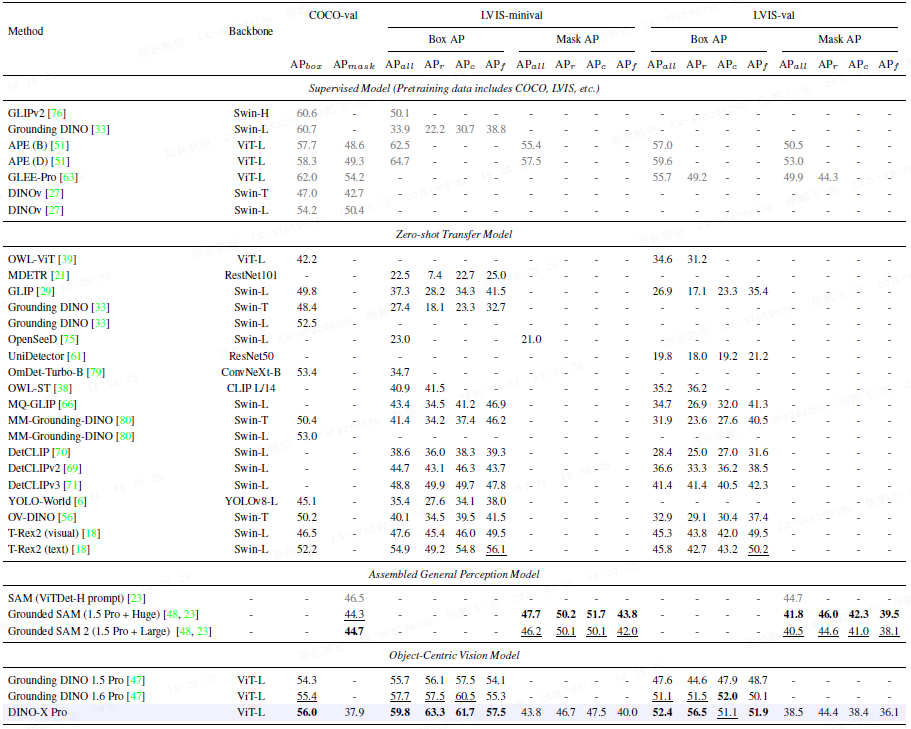Open citation 76 next to GLIPv2
911x729 pixels.
pos(56,113)
